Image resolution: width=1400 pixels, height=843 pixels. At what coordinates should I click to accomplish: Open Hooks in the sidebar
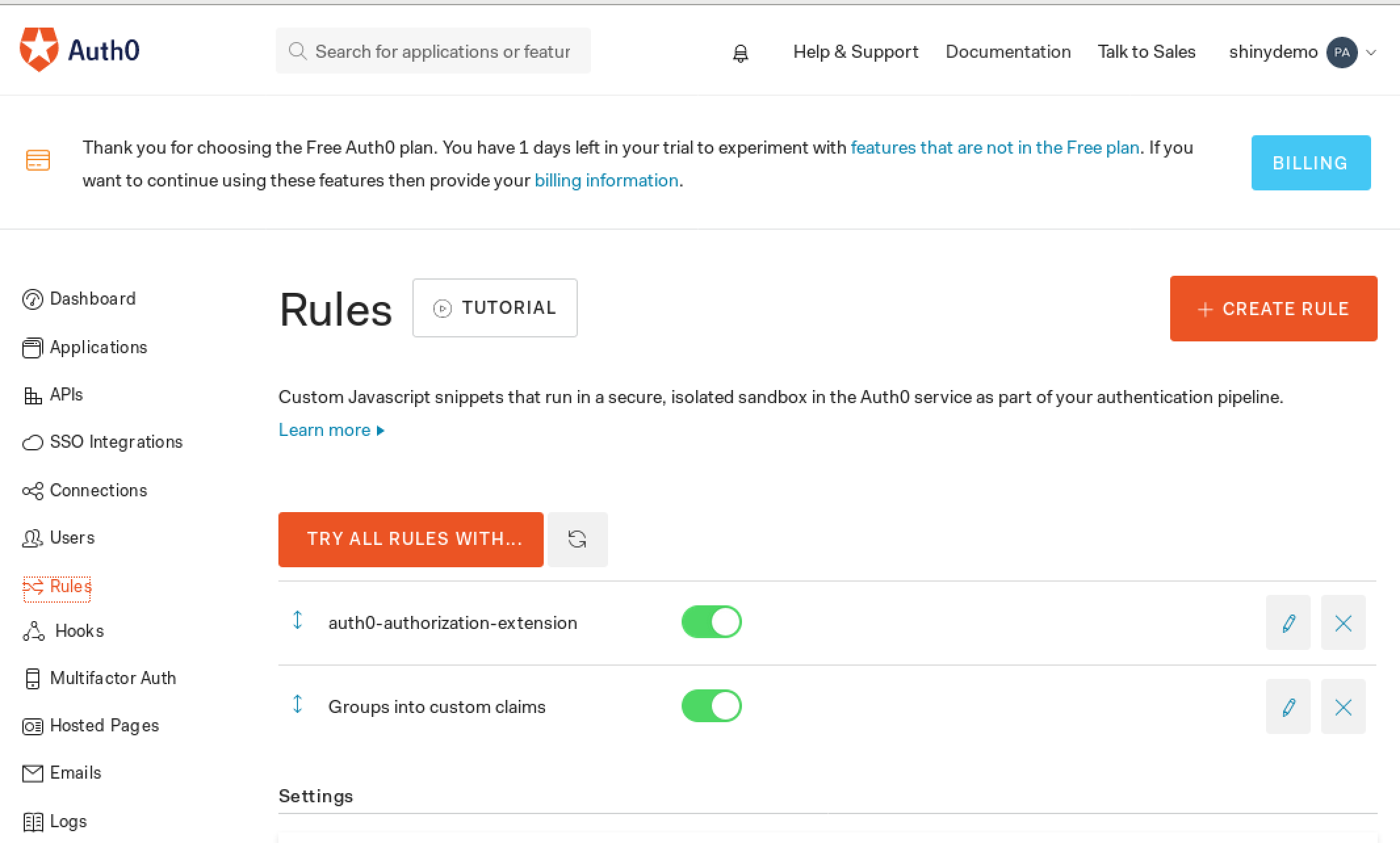79,631
